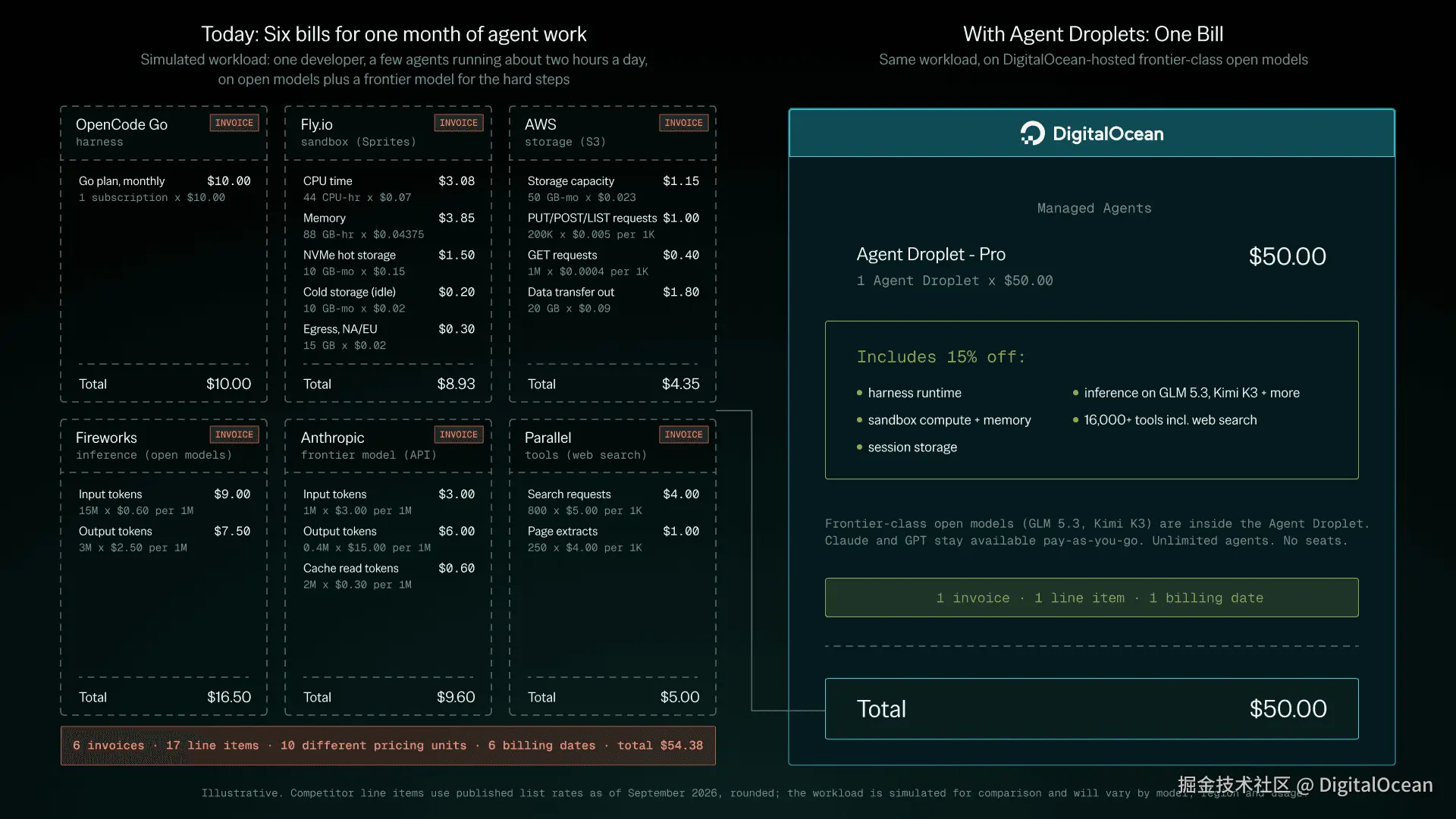Click the AWS Data transfer out line
The height and width of the screenshot is (819, 1456).
(x=613, y=300)
